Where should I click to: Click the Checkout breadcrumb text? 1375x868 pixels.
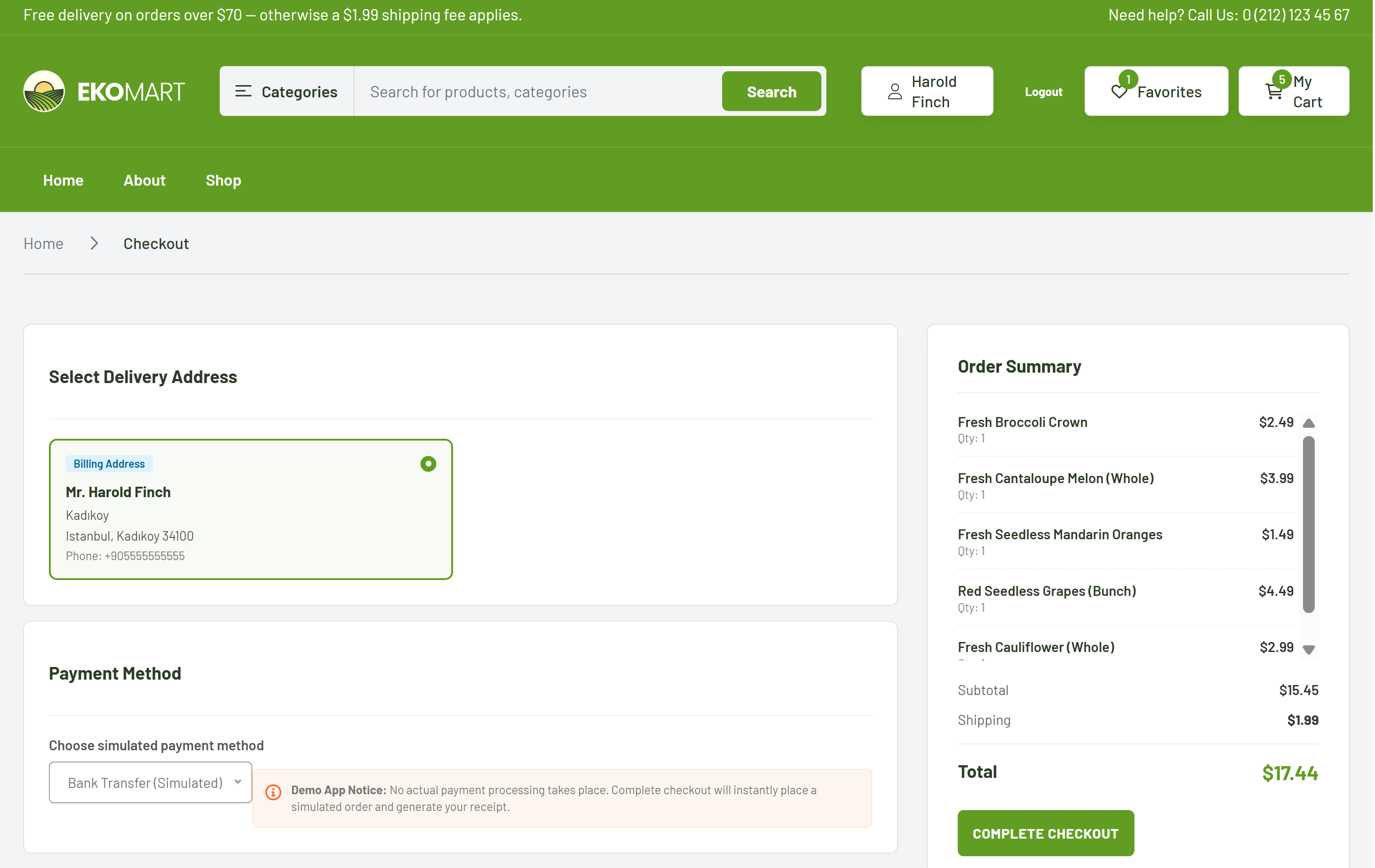click(156, 244)
